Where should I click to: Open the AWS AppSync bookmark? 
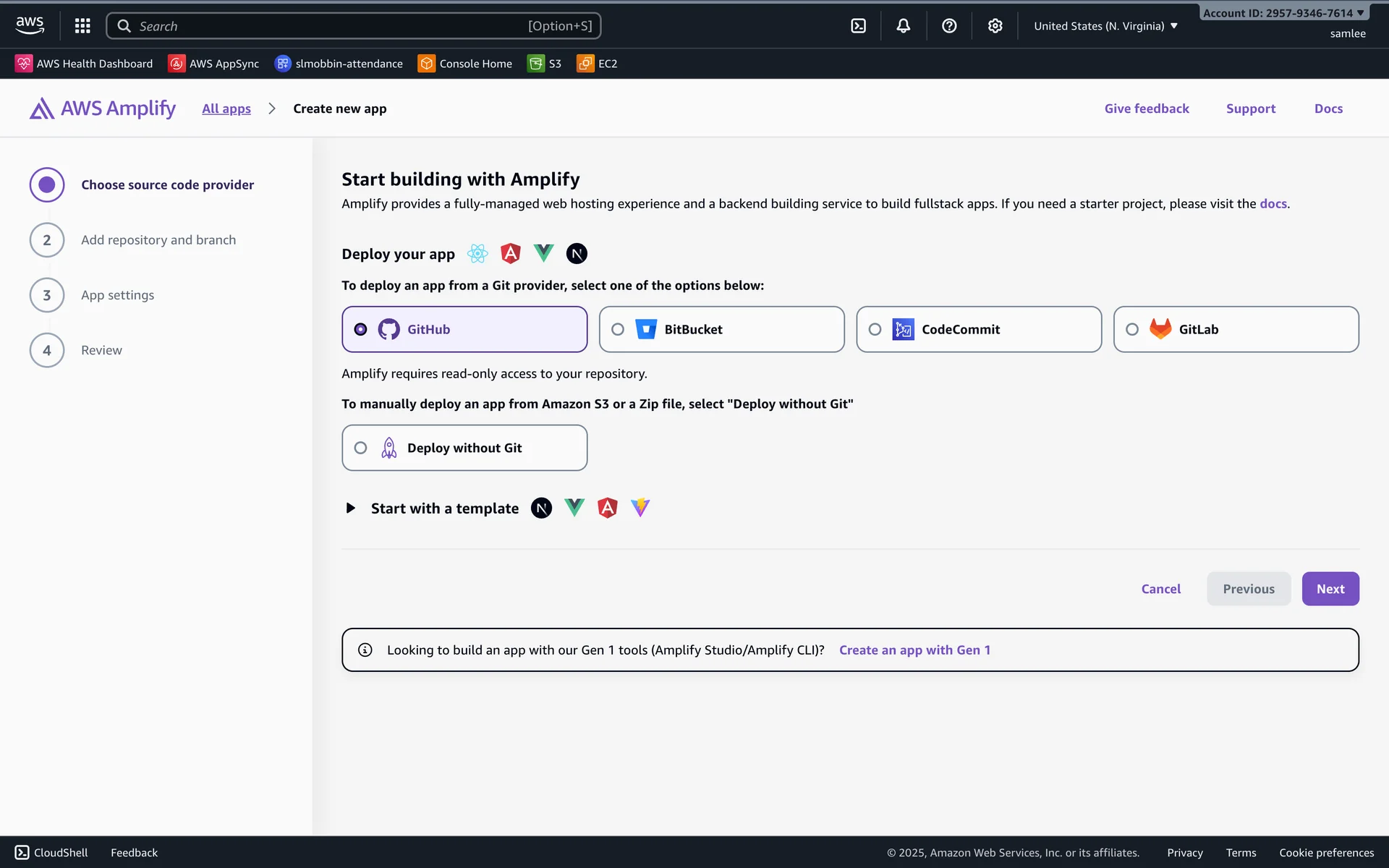tap(213, 64)
